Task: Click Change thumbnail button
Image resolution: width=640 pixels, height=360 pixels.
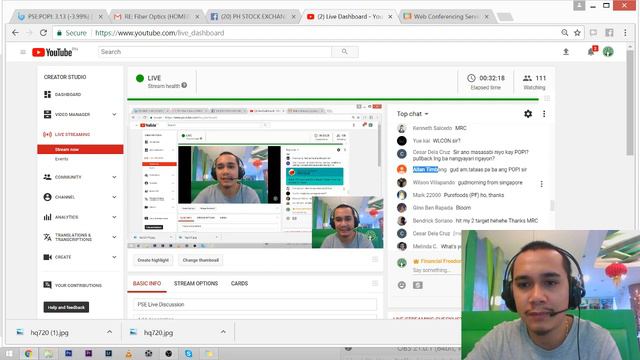Action: click(200, 260)
